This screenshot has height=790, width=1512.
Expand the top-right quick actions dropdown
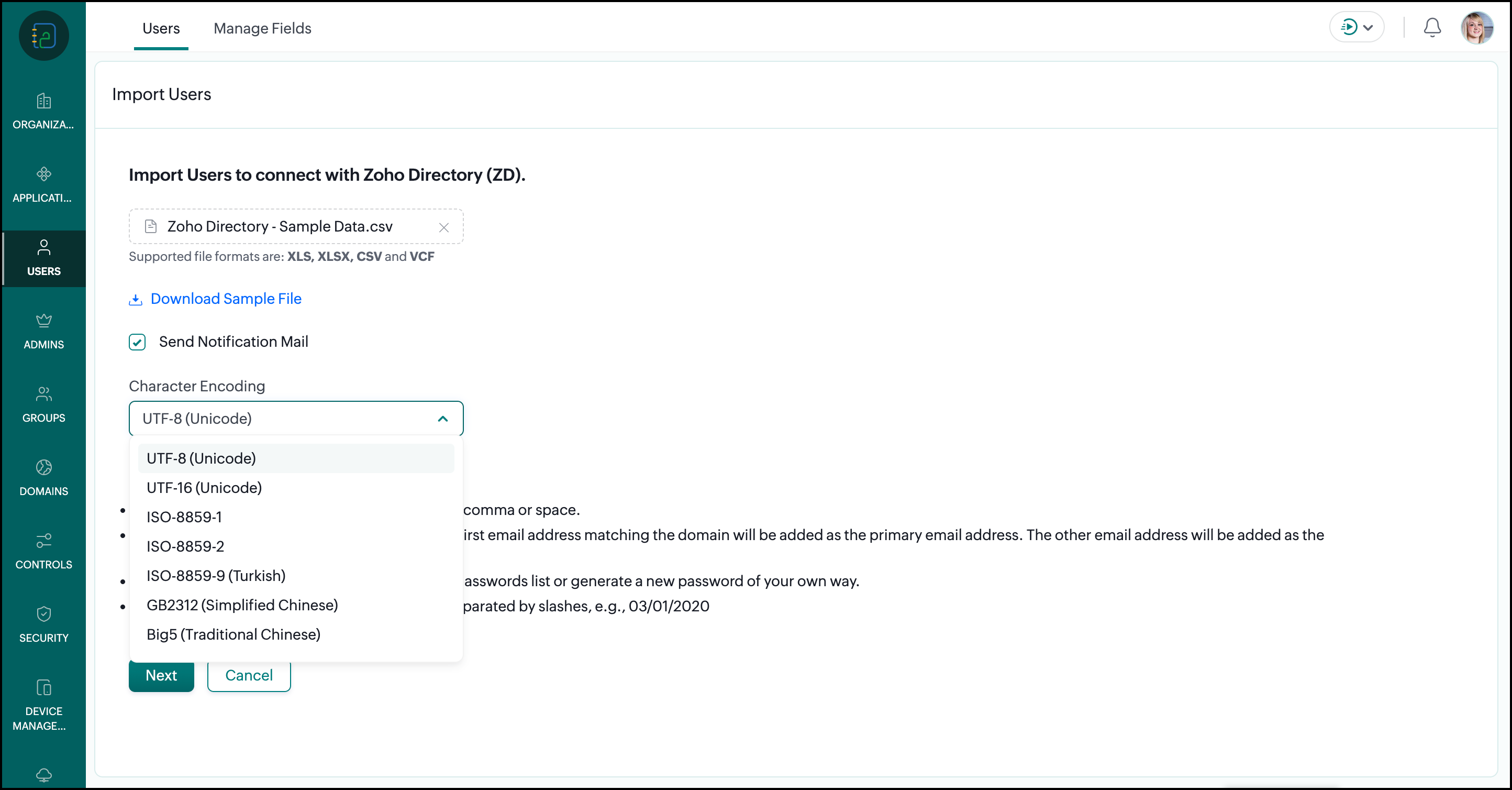tap(1357, 28)
